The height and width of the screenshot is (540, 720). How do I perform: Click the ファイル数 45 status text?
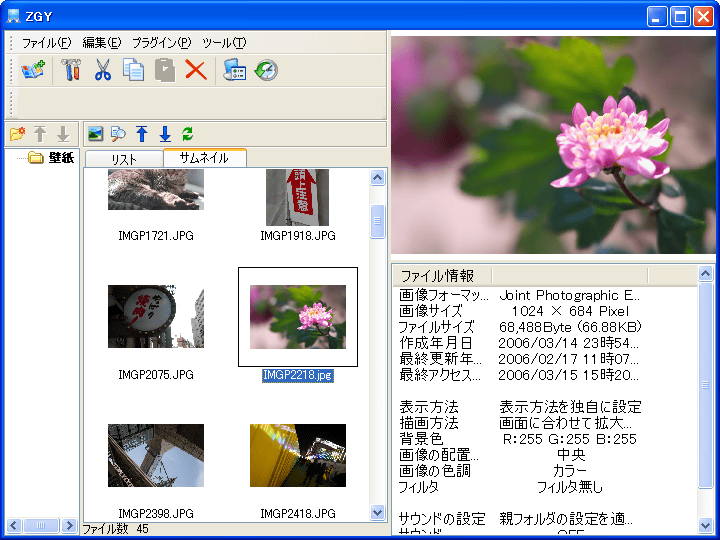click(116, 529)
